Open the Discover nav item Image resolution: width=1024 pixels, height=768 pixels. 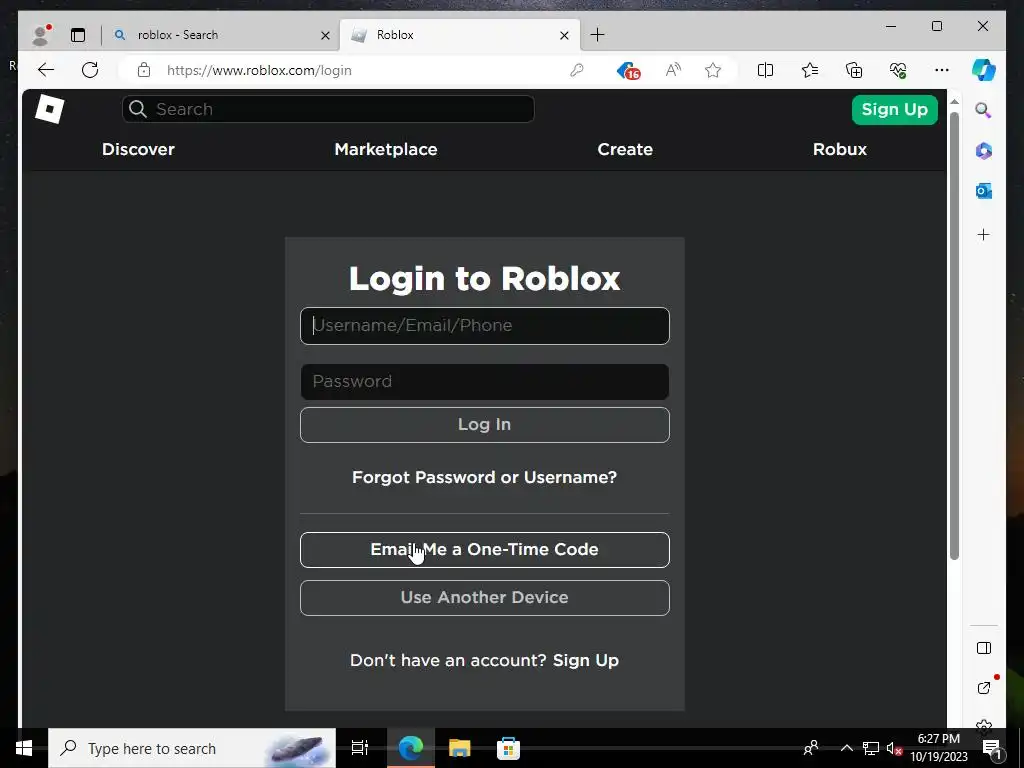tap(138, 150)
